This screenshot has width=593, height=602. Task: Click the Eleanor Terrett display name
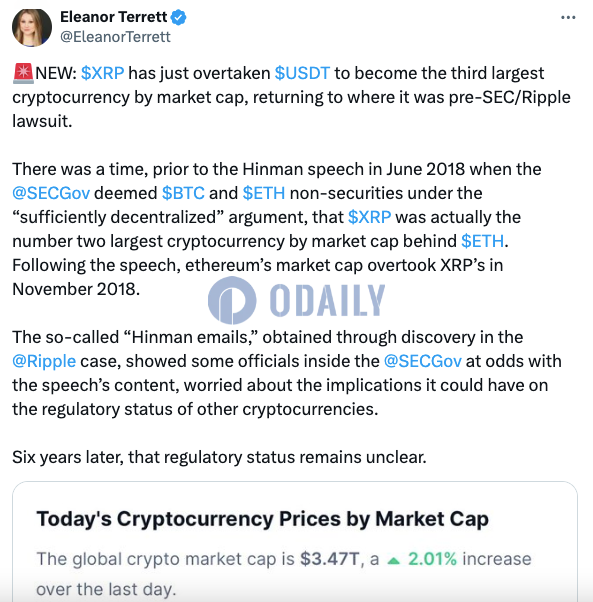(114, 17)
